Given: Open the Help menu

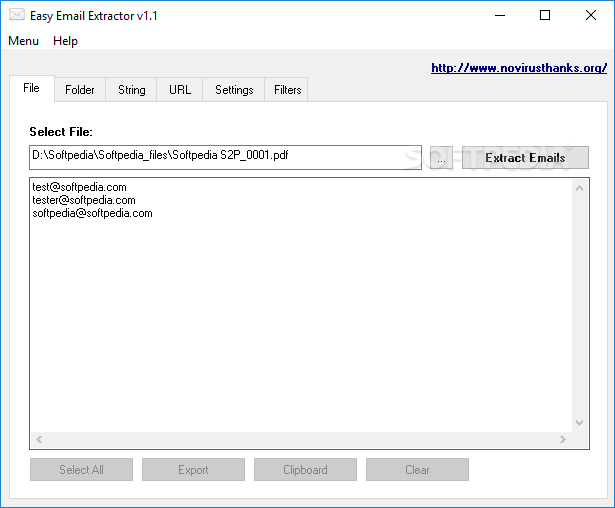Looking at the screenshot, I should click(66, 41).
